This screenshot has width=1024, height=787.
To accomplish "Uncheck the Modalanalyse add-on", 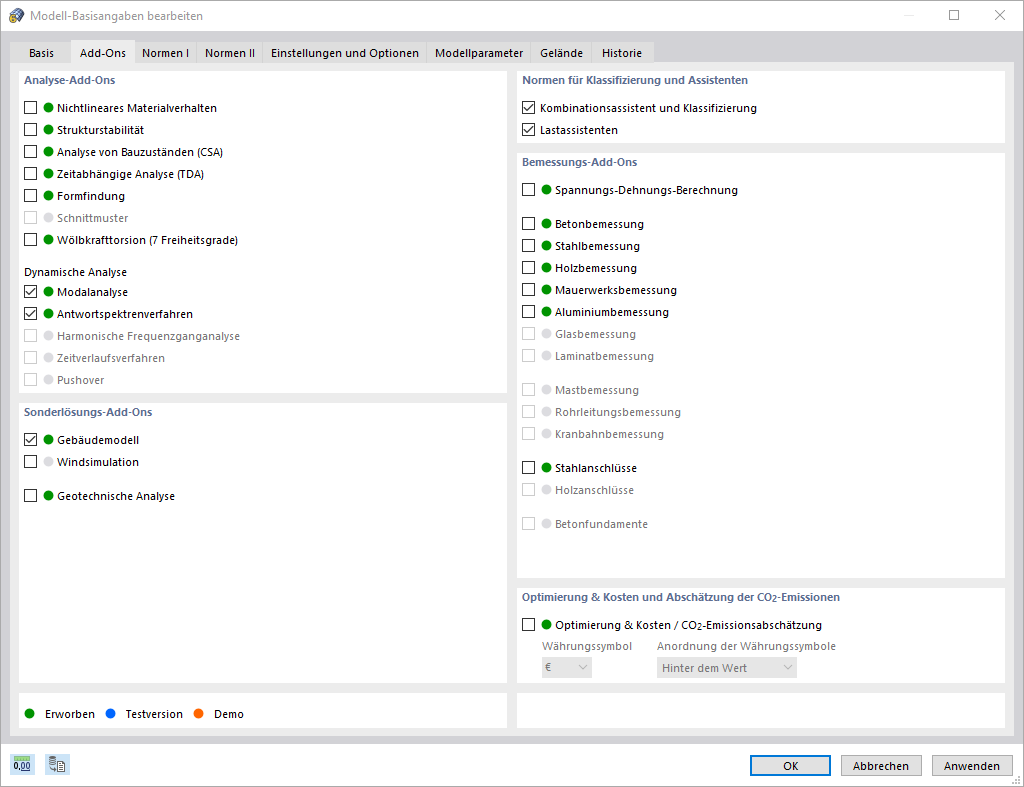I will (31, 292).
